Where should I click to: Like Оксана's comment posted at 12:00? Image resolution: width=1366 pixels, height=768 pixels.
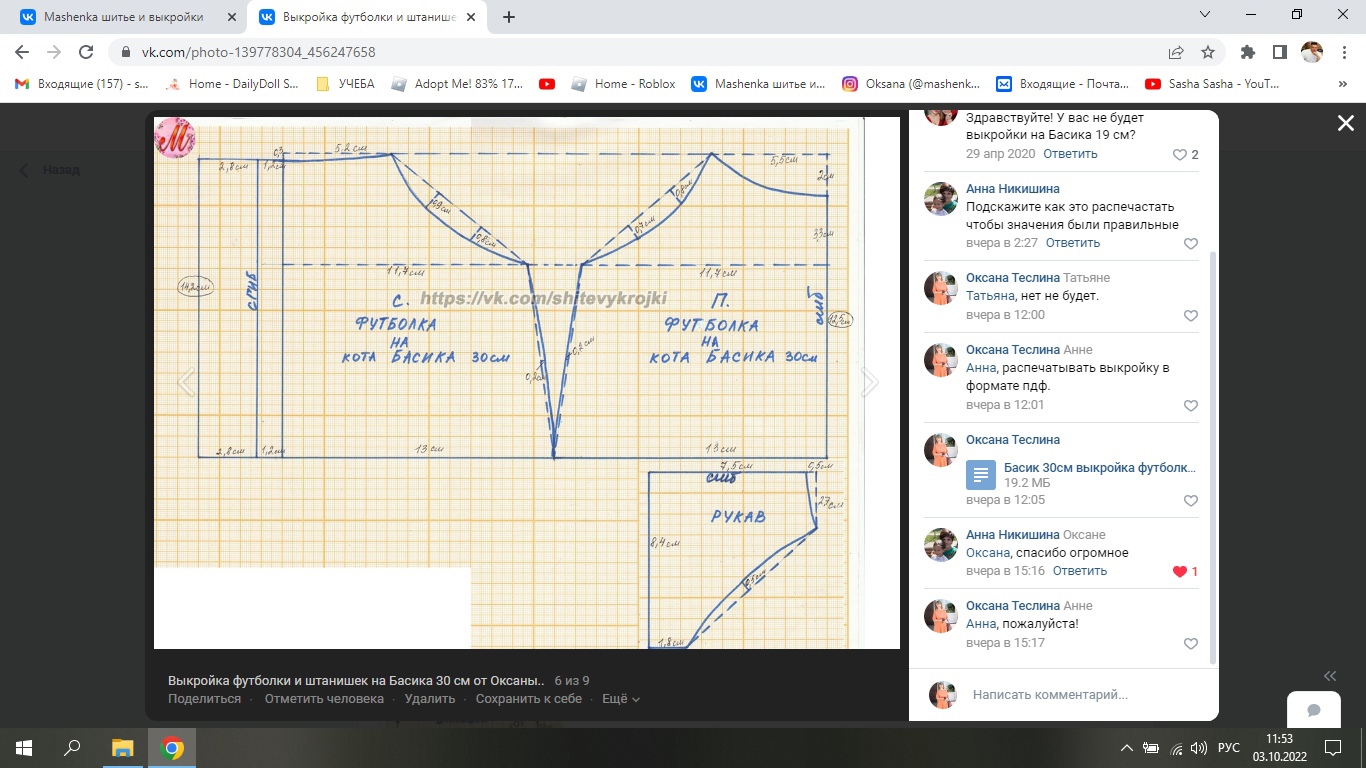(1191, 315)
